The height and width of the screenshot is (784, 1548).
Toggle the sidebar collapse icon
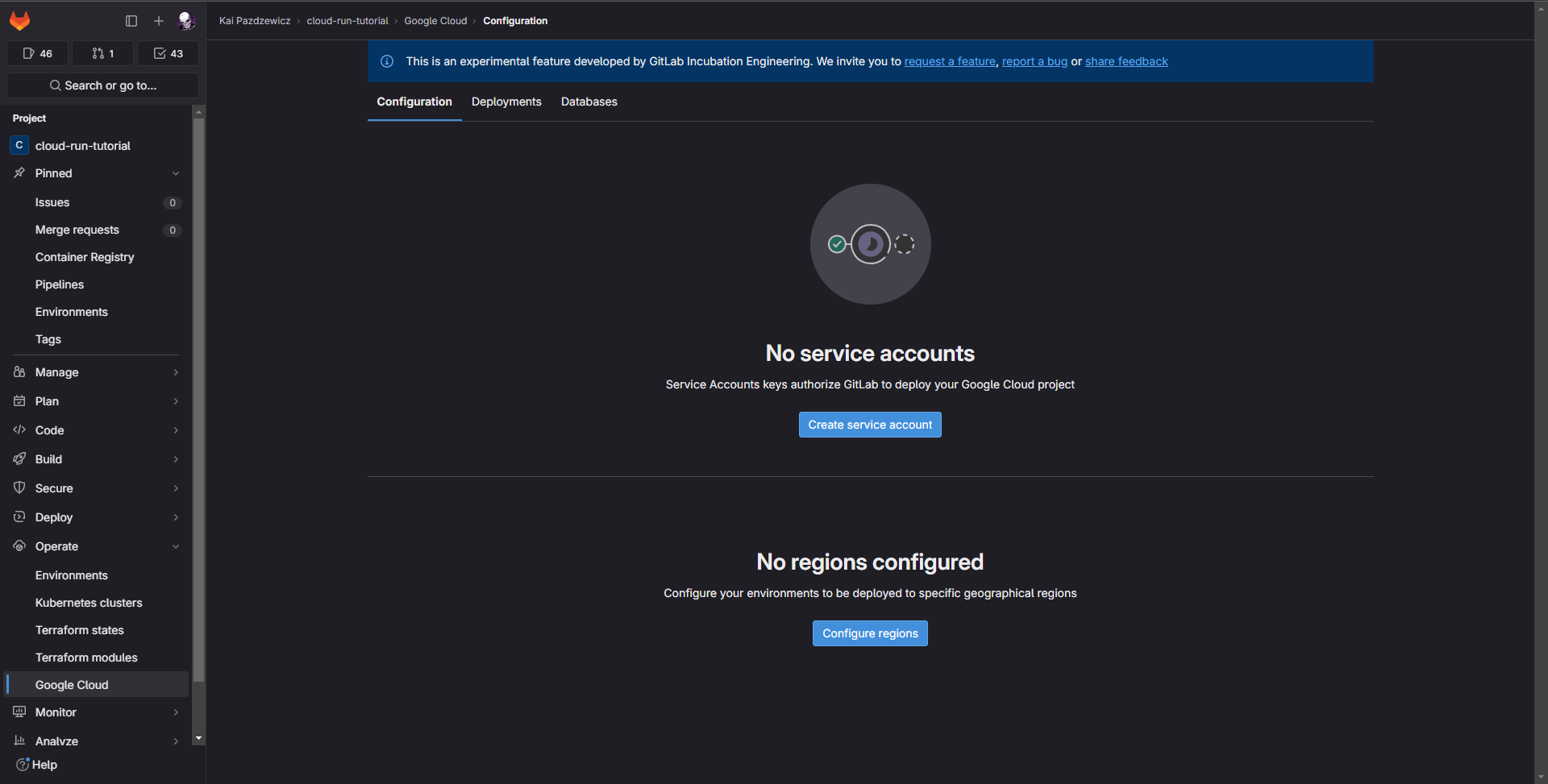pos(131,21)
